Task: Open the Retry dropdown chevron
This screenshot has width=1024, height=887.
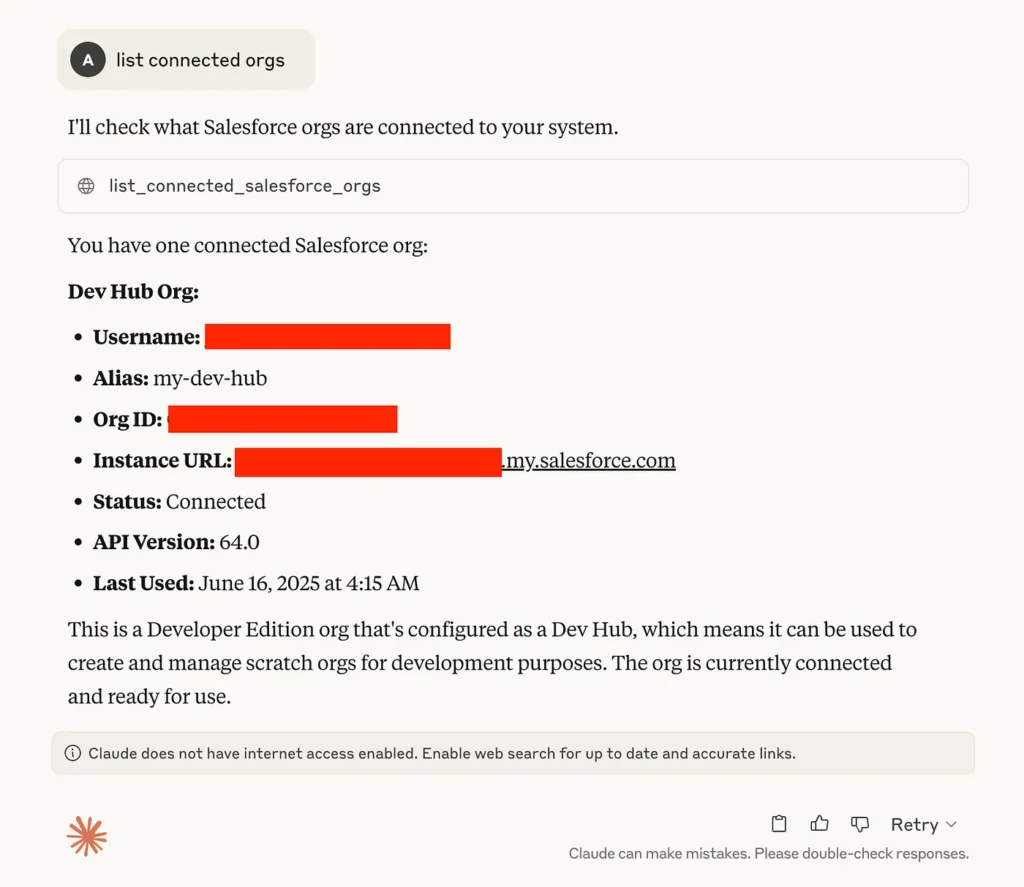Action: coord(952,824)
